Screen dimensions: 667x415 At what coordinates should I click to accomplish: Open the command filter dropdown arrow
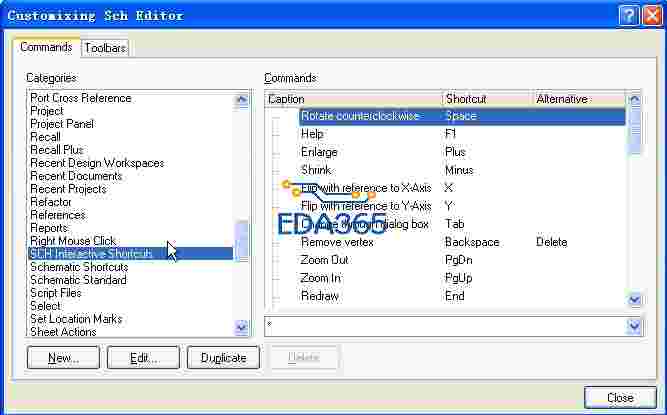tap(634, 327)
